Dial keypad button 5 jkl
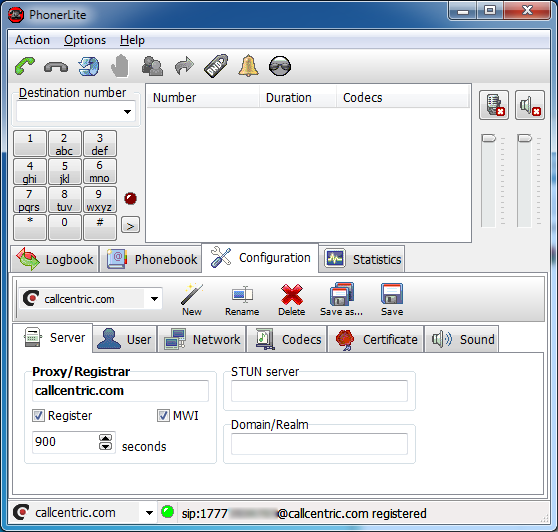The width and height of the screenshot is (558, 532). pos(65,172)
